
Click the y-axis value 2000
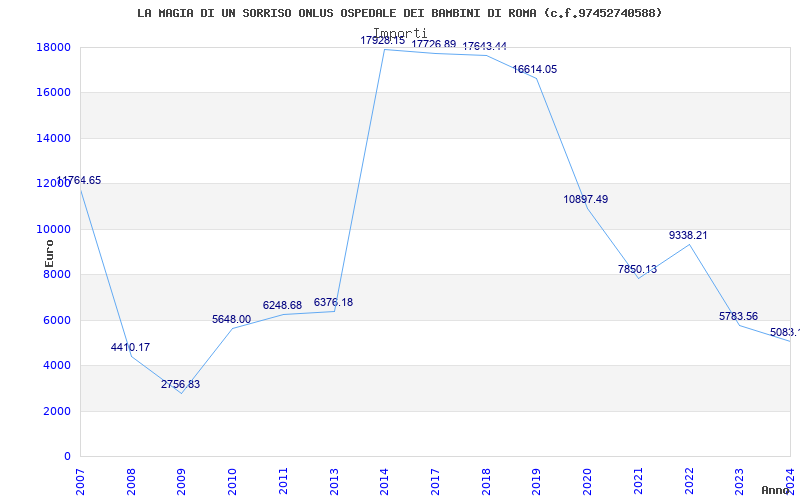coord(57,411)
